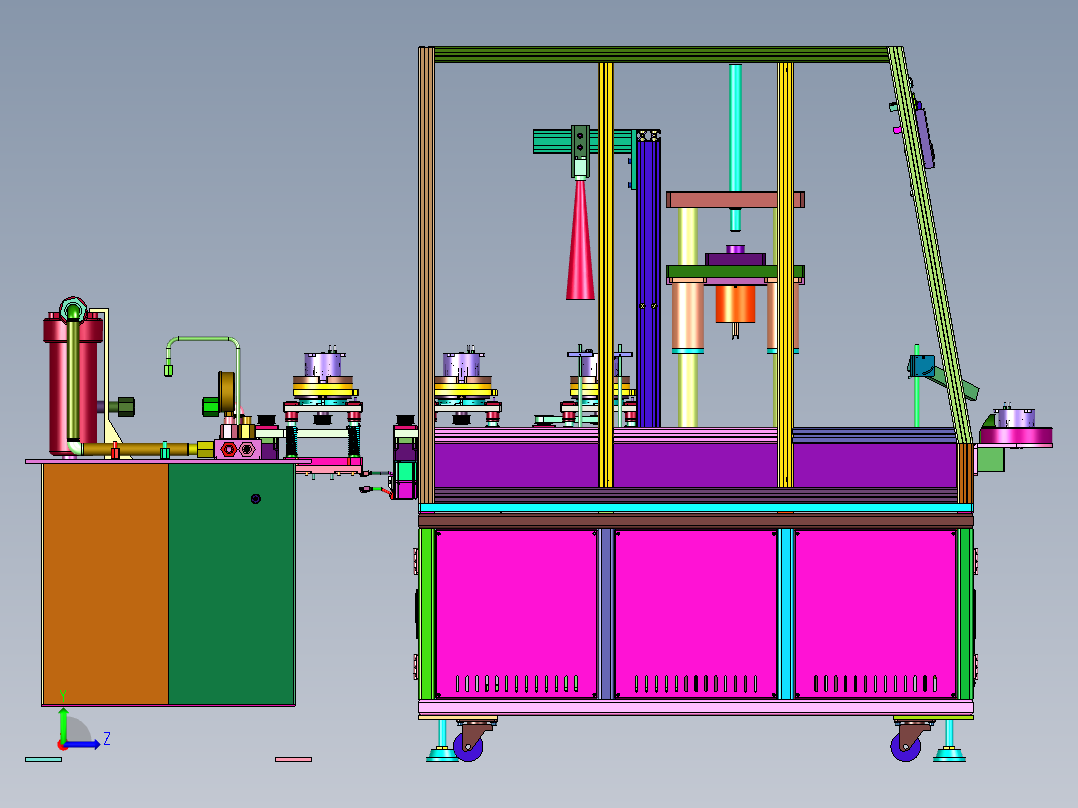This screenshot has width=1078, height=808.
Task: Pick the small black knob on green panel
Action: point(256,499)
